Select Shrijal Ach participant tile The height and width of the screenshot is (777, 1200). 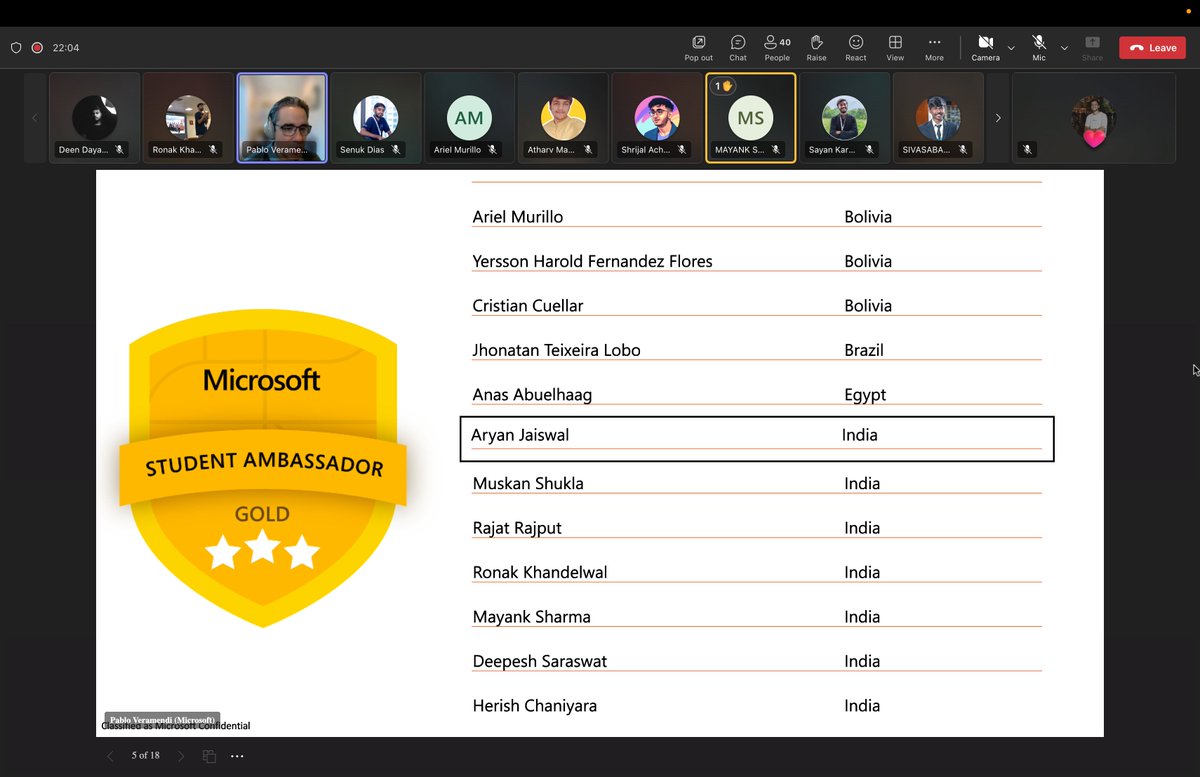(657, 118)
